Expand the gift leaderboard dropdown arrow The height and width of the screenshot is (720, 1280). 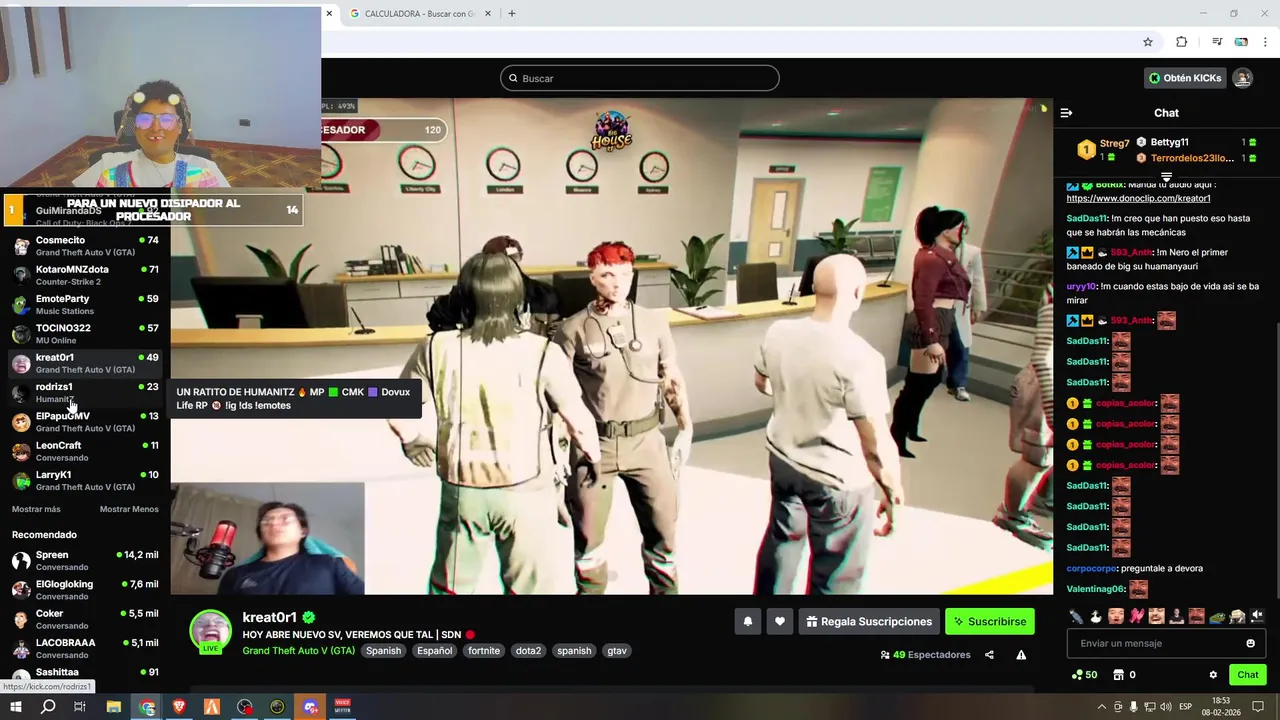point(1166,176)
